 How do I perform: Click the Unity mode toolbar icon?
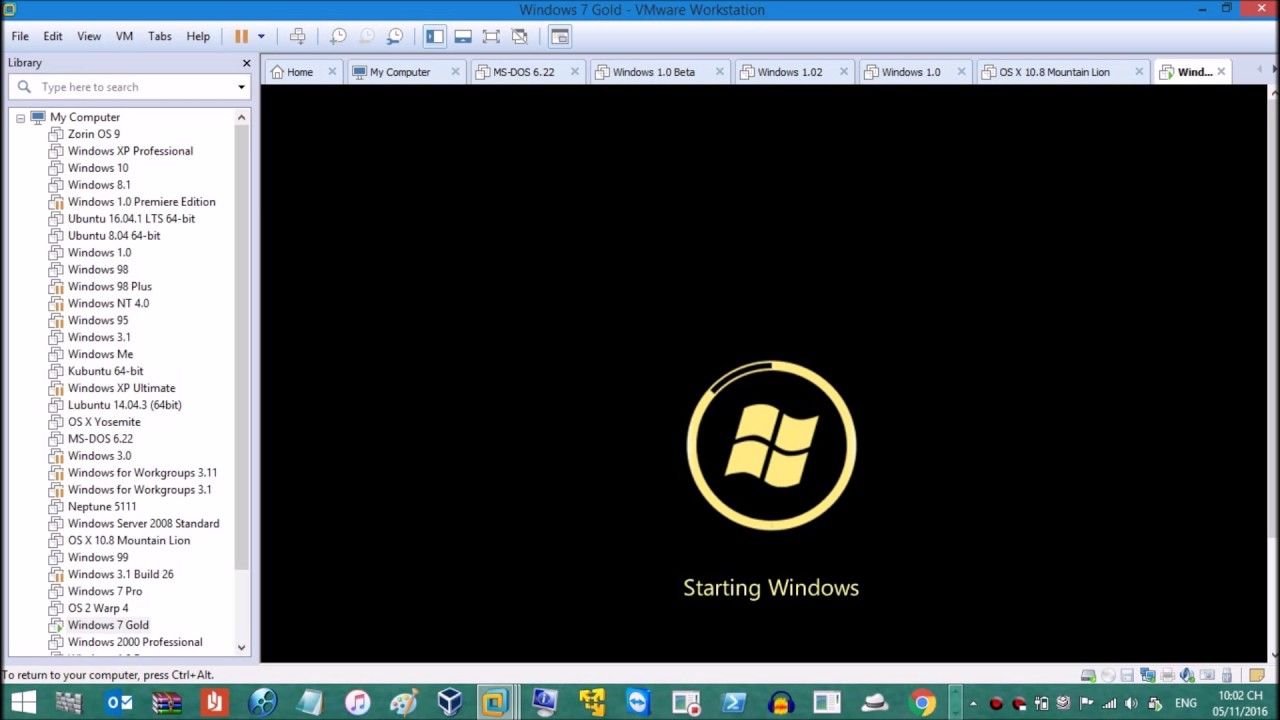519,36
